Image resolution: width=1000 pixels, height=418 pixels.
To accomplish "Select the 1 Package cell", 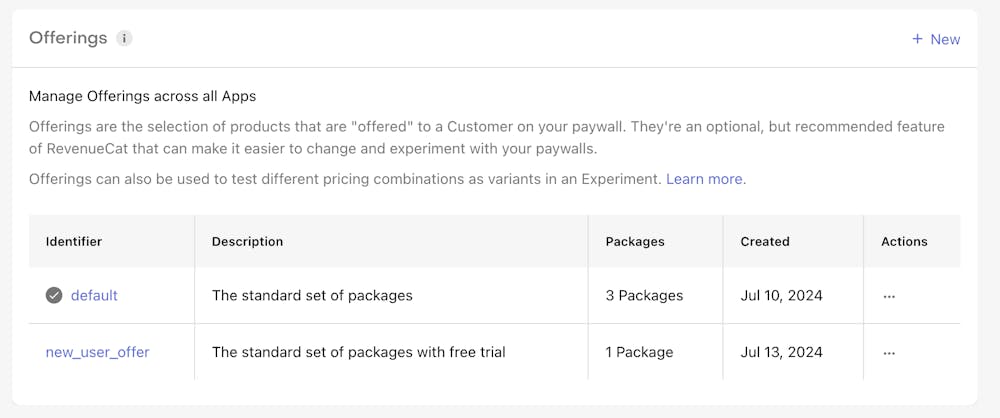I will tap(639, 352).
